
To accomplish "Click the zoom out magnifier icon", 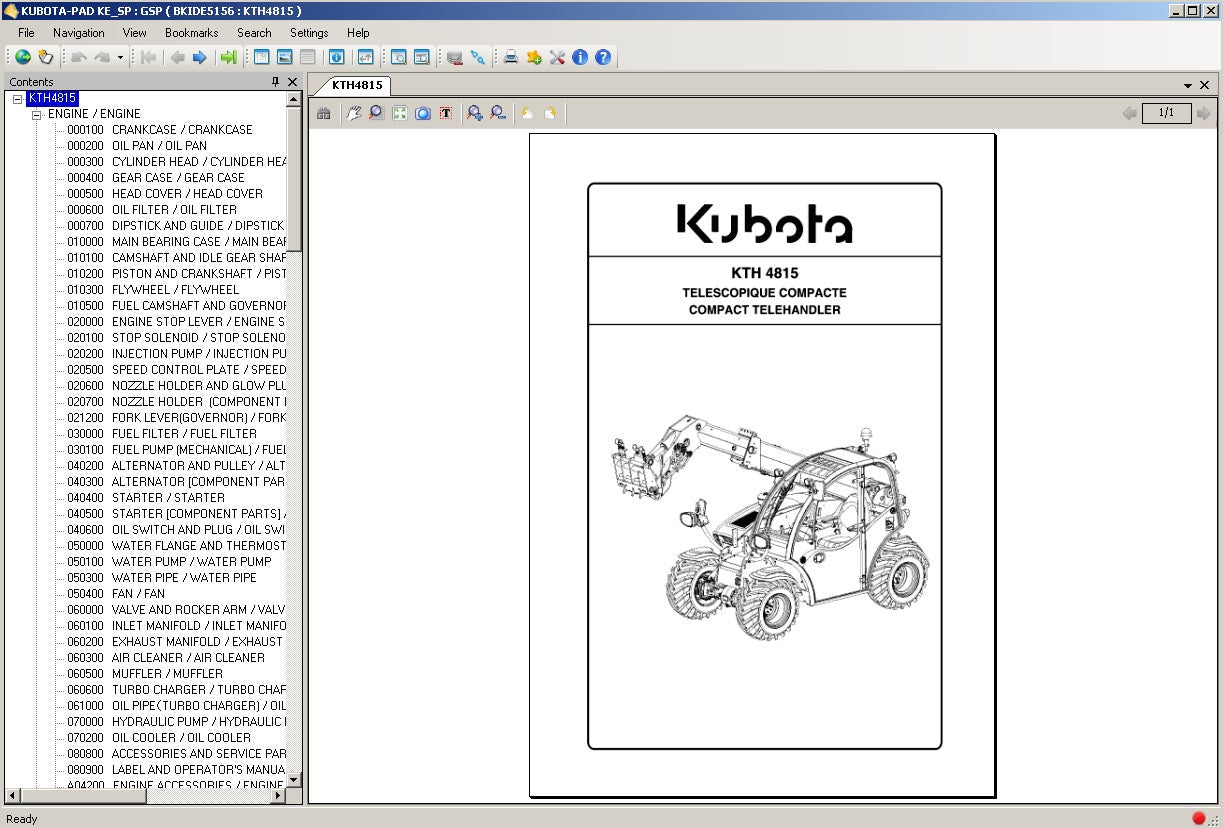I will point(497,114).
